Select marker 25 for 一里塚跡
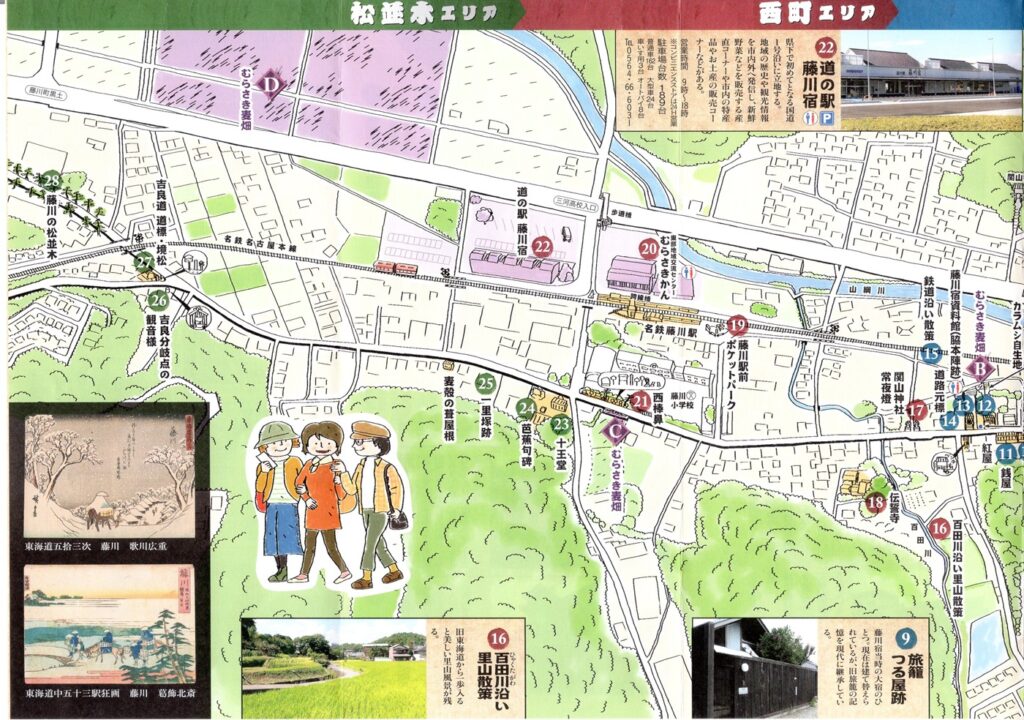 pyautogui.click(x=485, y=381)
